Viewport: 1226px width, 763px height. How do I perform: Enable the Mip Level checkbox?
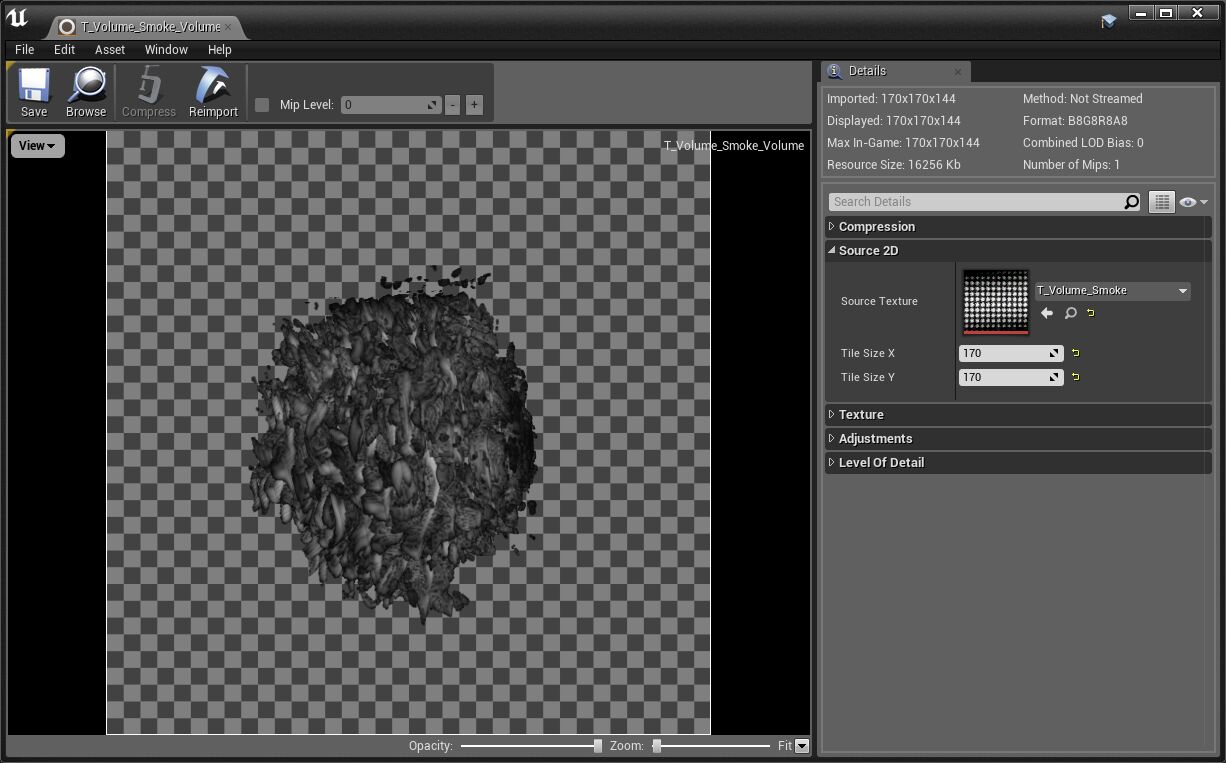(262, 105)
